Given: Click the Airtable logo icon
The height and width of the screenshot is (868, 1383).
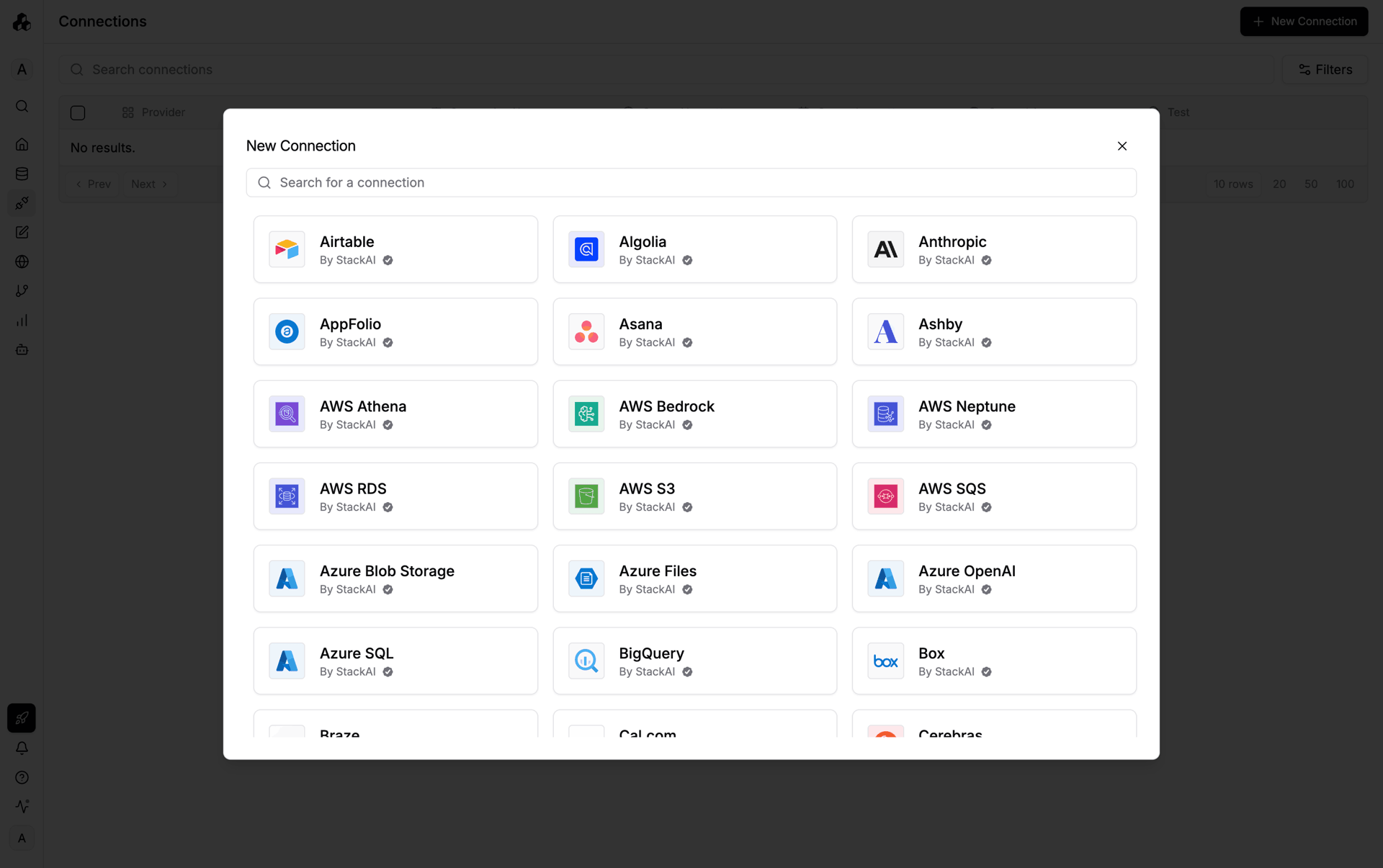Looking at the screenshot, I should click(287, 249).
